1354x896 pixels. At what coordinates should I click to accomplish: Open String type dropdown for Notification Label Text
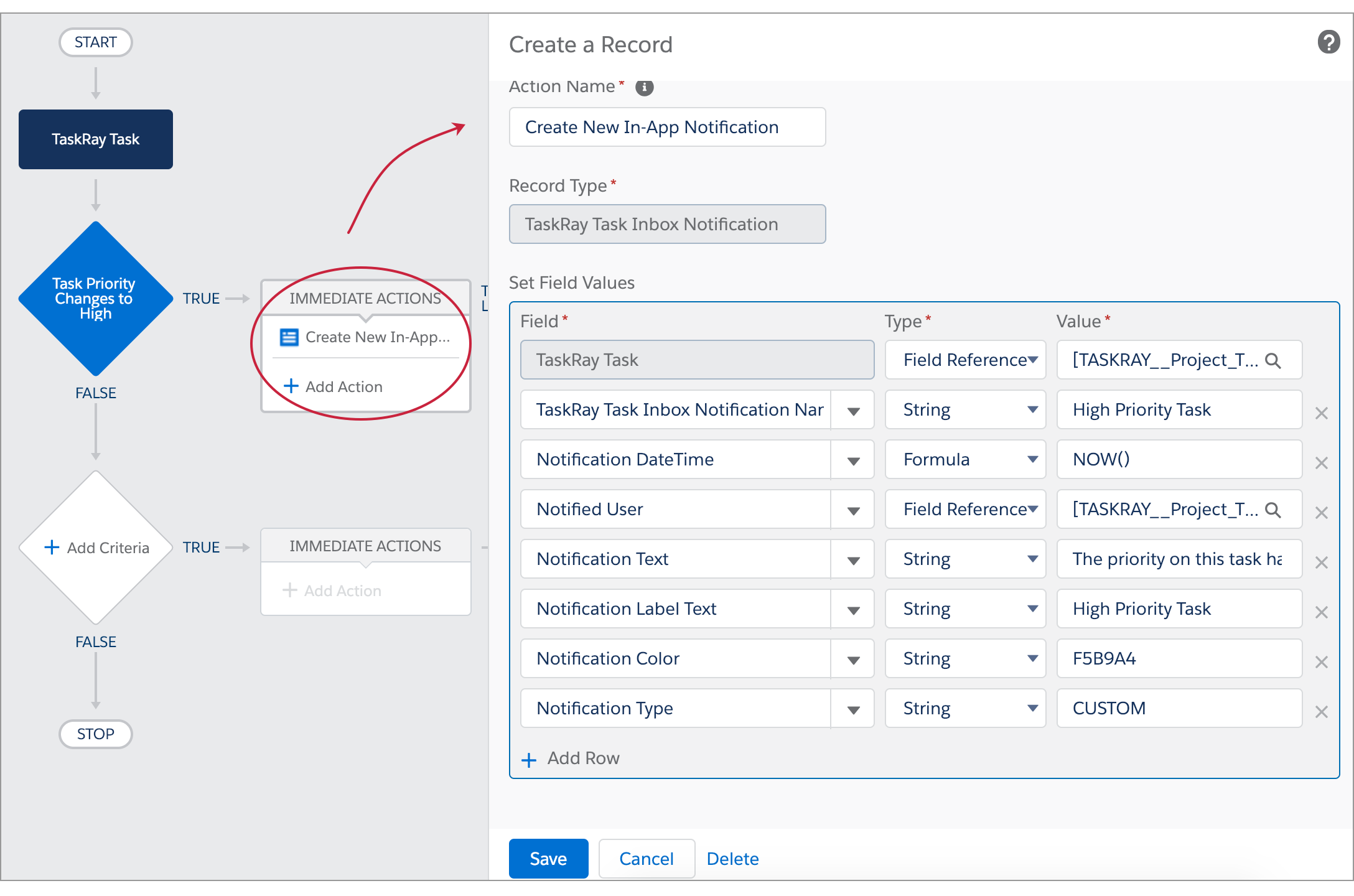[966, 609]
